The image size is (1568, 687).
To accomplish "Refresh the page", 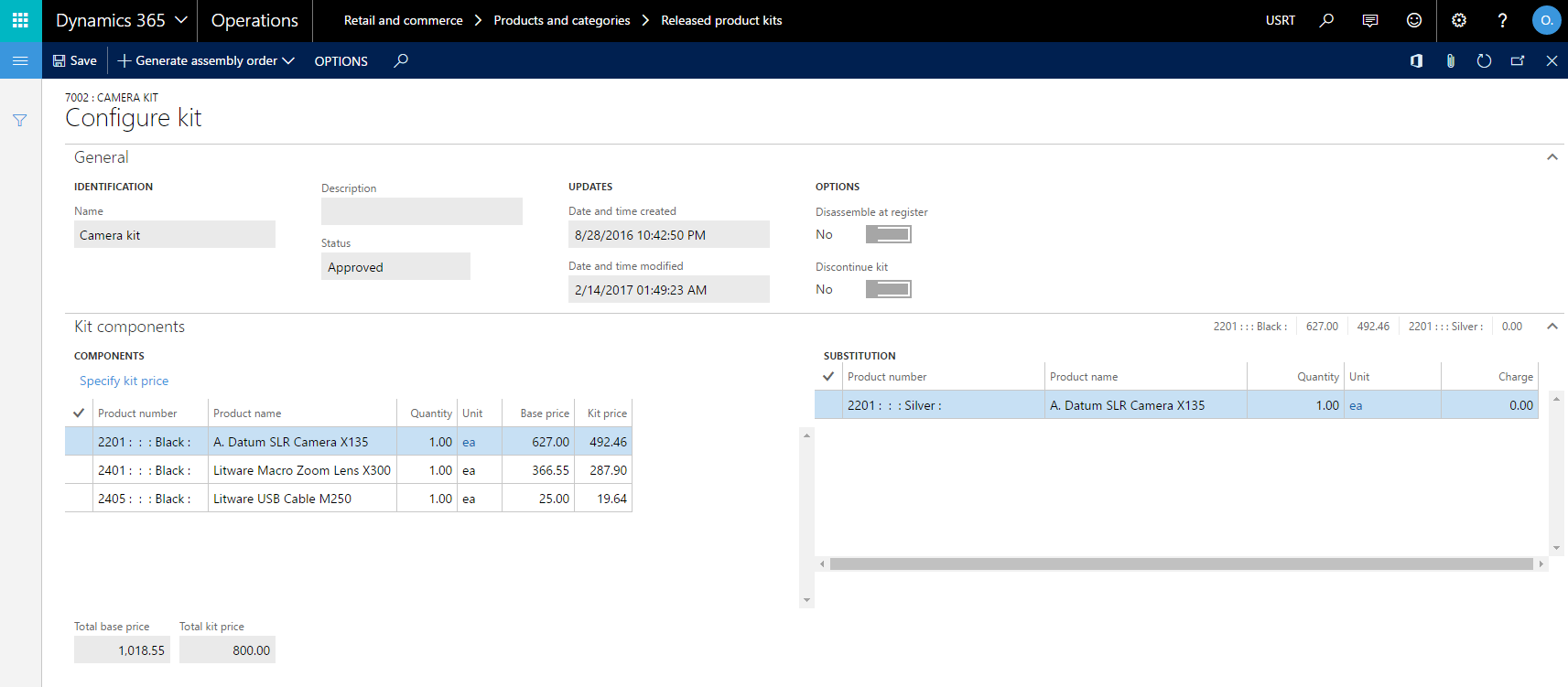I will pyautogui.click(x=1484, y=60).
